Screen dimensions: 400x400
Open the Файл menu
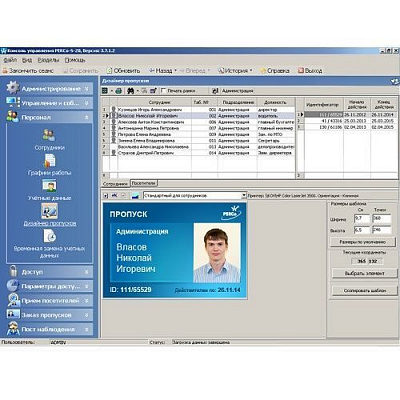coord(10,60)
